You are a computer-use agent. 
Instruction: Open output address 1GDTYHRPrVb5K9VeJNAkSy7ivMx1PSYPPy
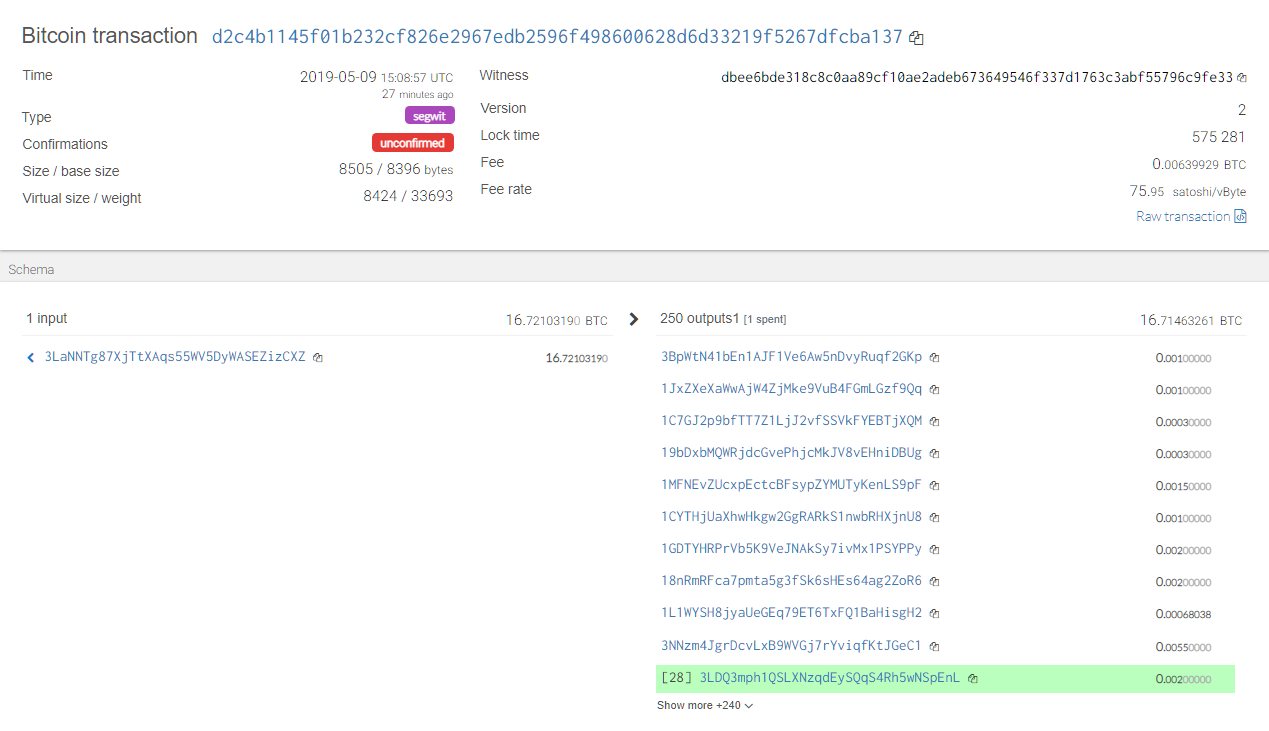click(x=791, y=549)
